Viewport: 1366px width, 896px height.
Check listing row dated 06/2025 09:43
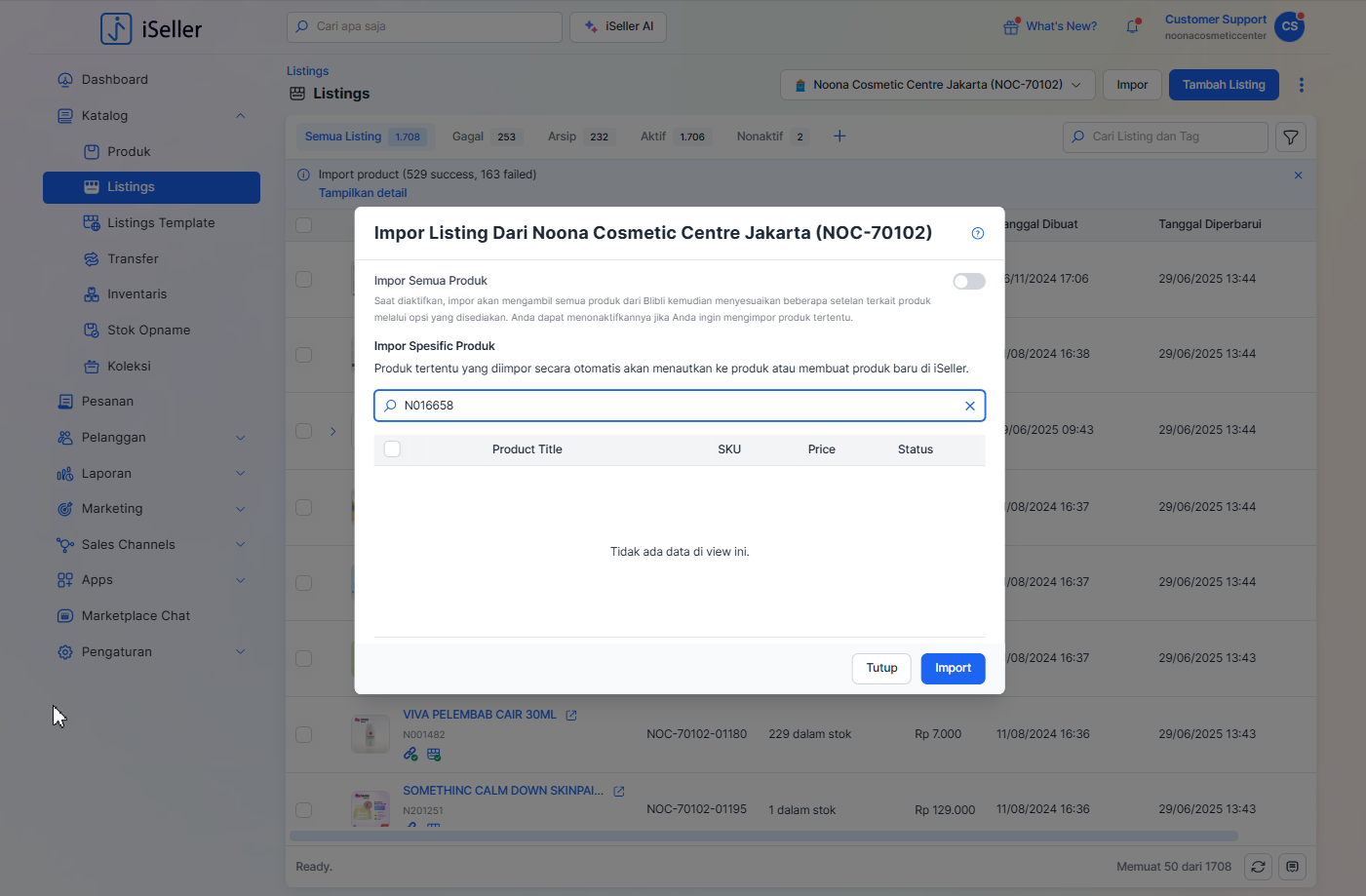[x=304, y=431]
